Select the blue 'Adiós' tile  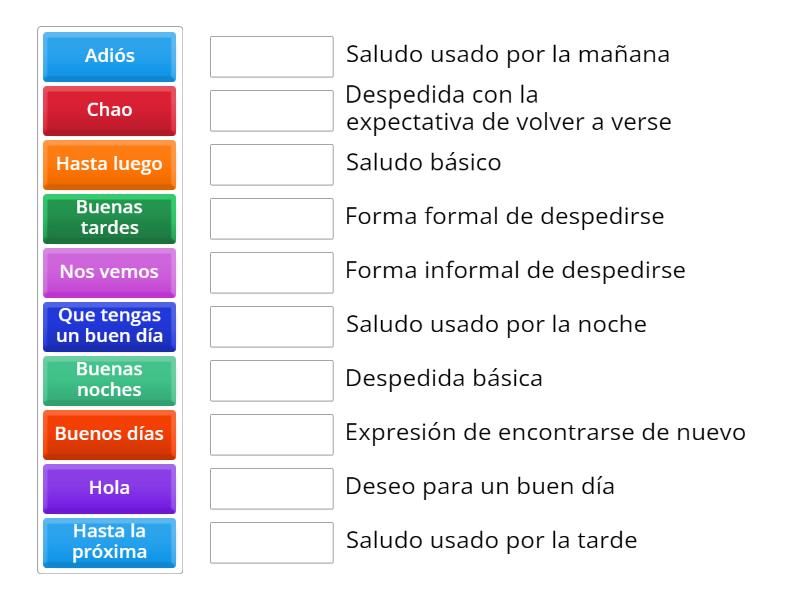(x=108, y=57)
